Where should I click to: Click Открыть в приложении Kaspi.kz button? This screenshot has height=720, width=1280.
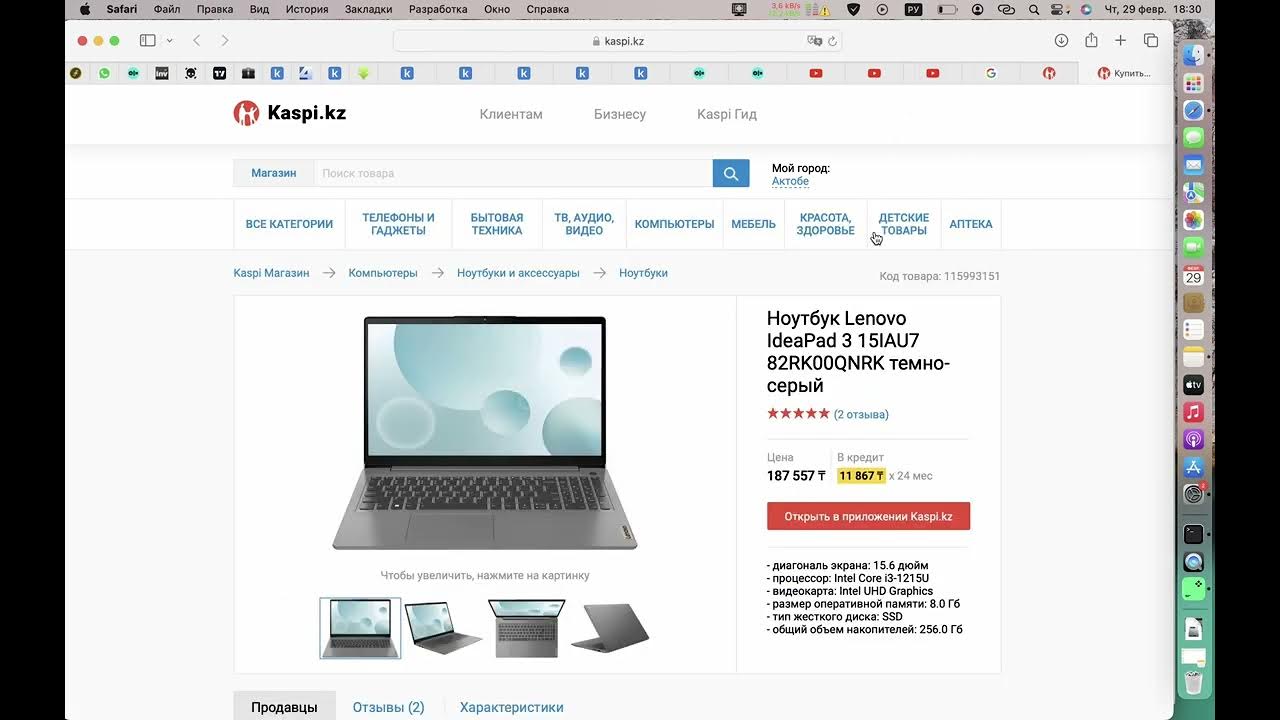coord(868,517)
